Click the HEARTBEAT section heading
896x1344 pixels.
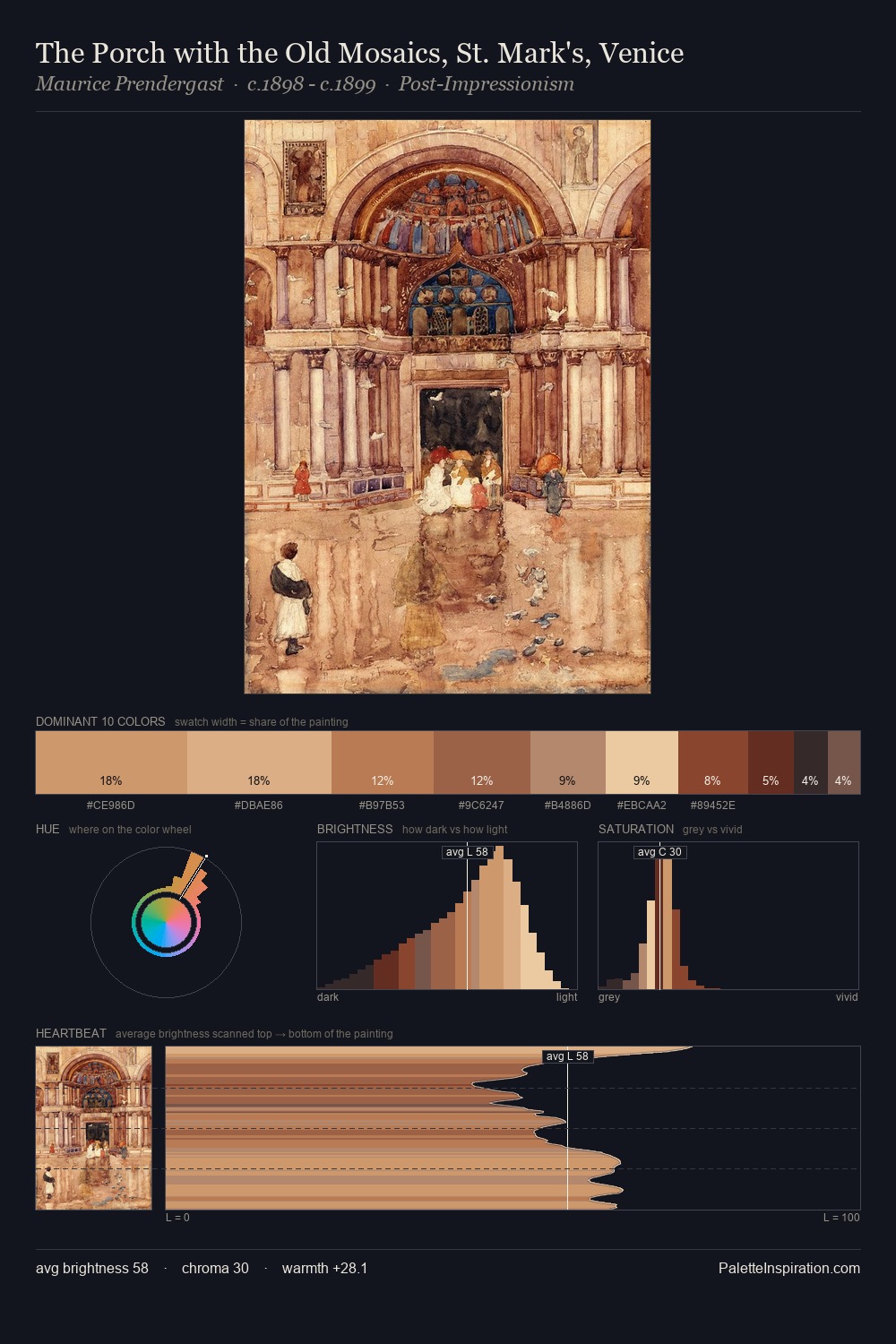71,1033
